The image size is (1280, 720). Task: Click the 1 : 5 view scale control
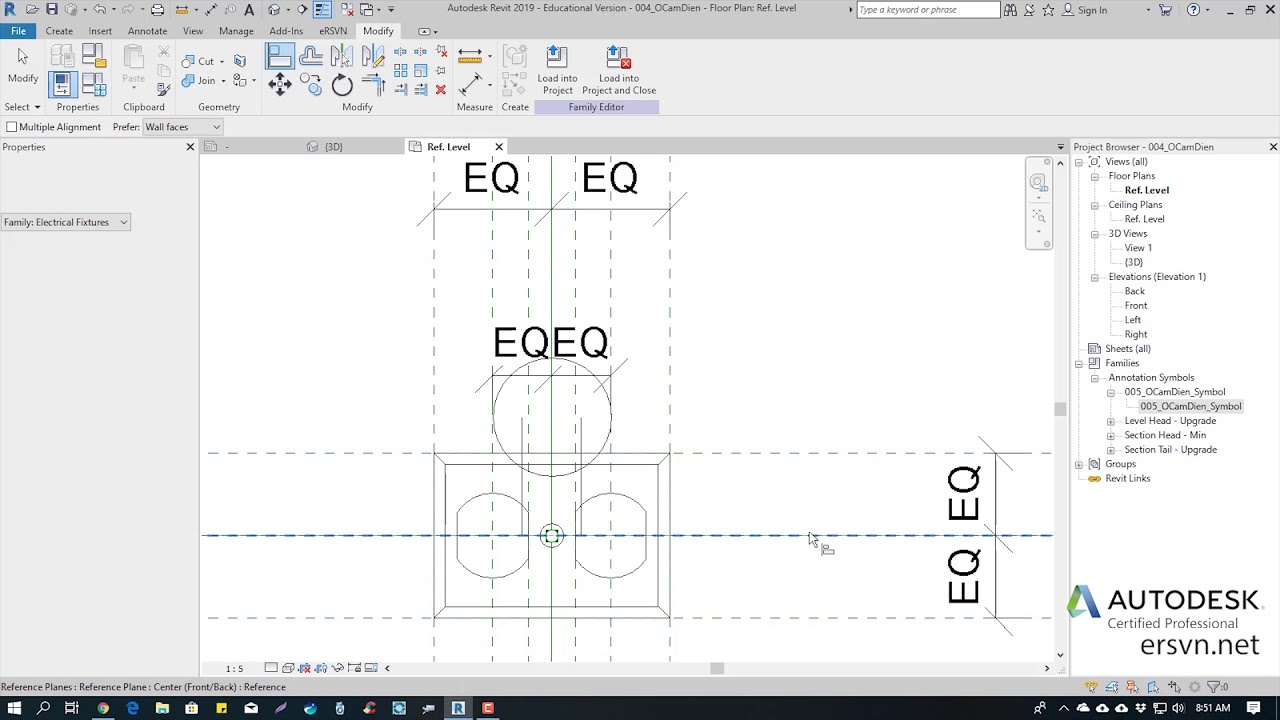pyautogui.click(x=234, y=668)
